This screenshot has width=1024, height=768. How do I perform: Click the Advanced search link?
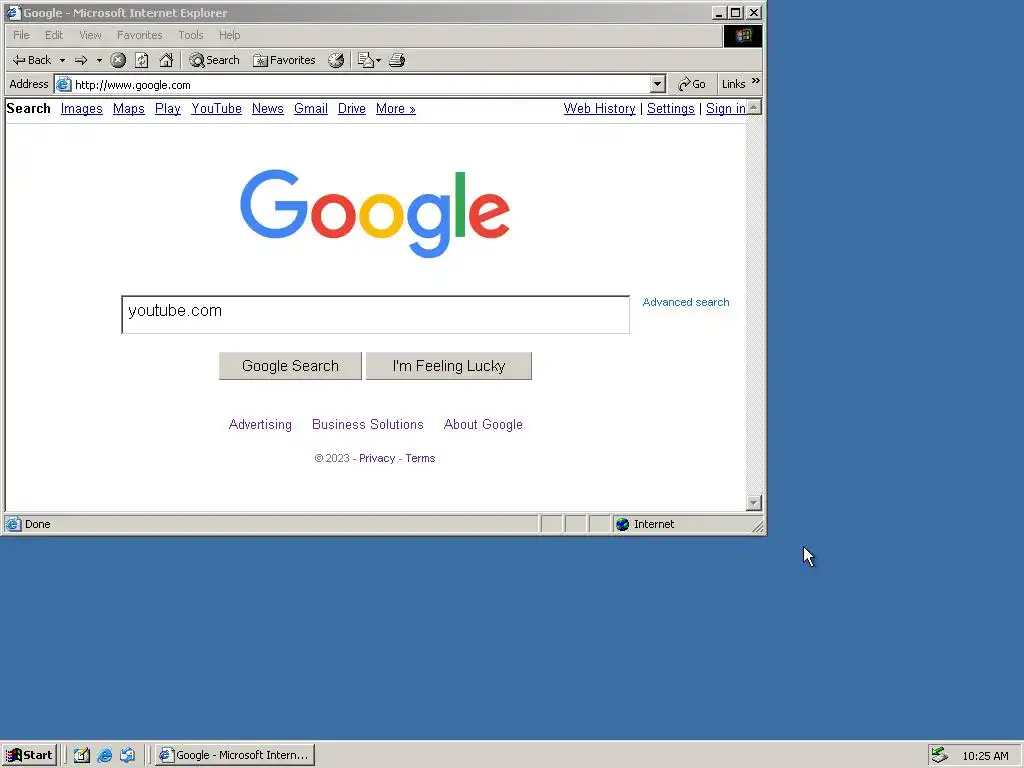(x=686, y=302)
